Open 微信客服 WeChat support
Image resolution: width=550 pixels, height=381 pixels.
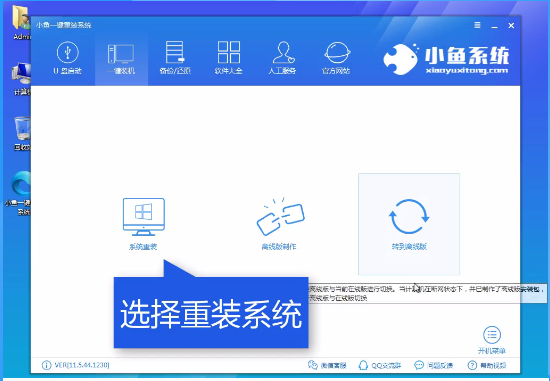tap(327, 365)
